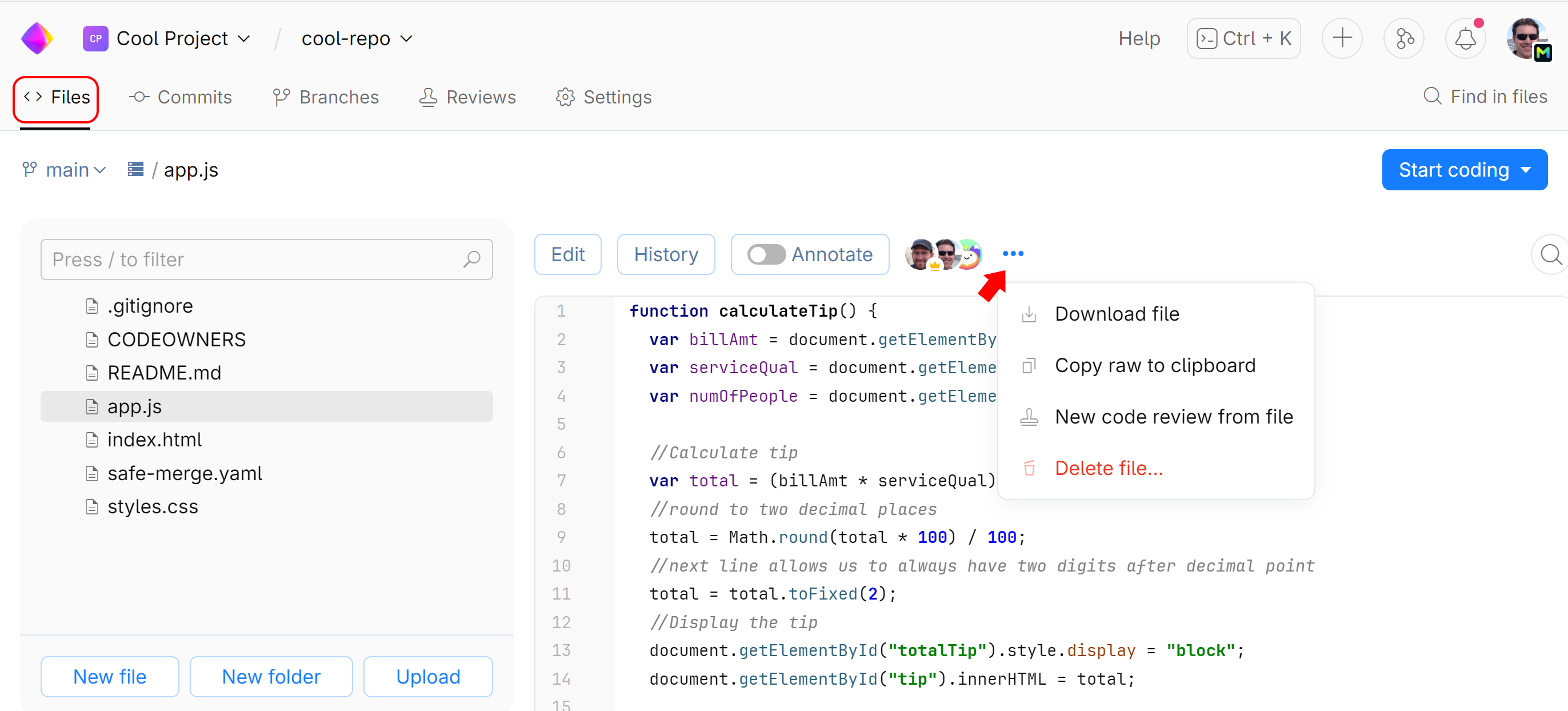The image size is (1568, 711).
Task: Open the three-dot overflow menu on the file
Action: coord(1013,254)
